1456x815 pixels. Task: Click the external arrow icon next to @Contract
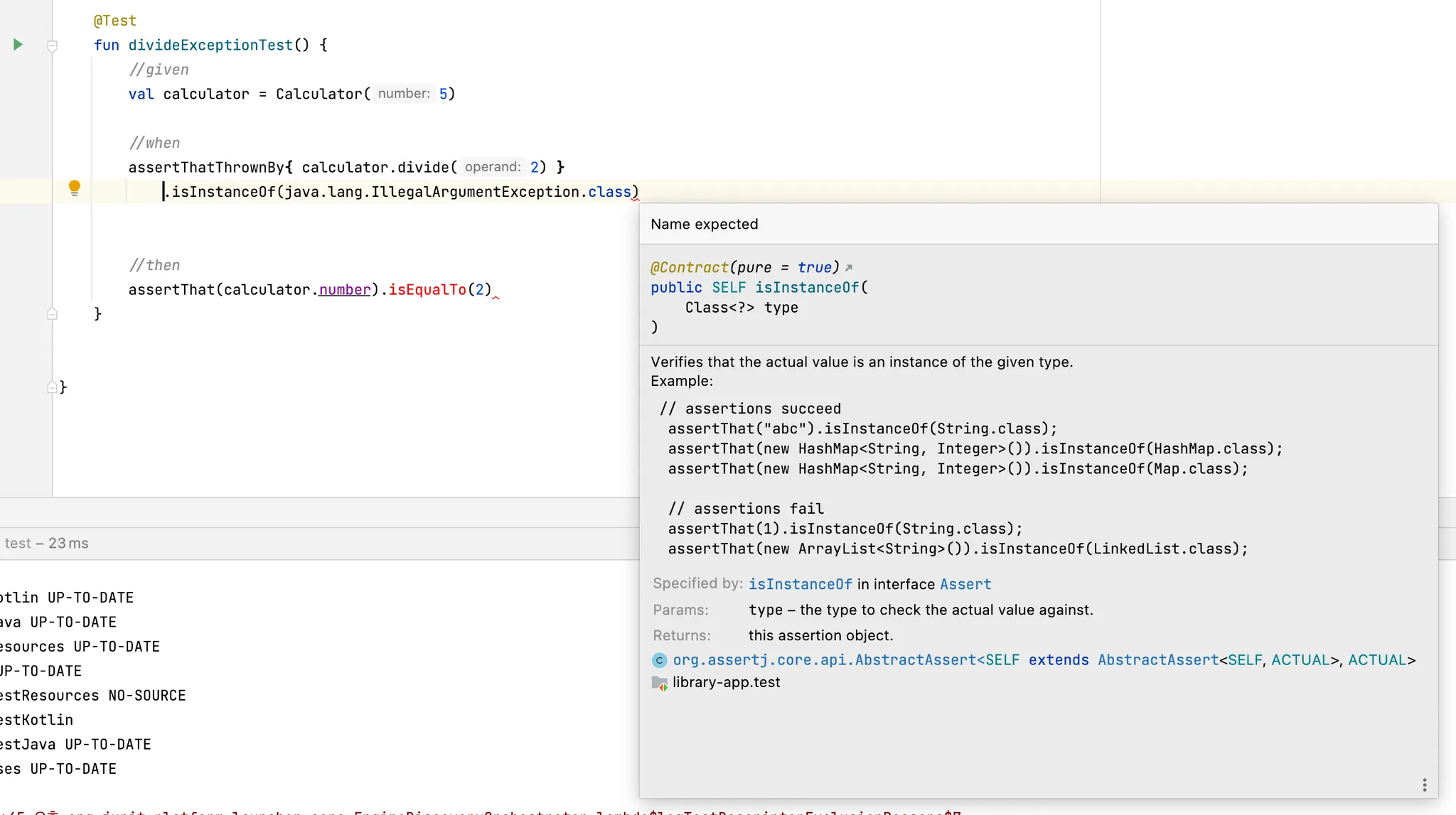(x=848, y=268)
